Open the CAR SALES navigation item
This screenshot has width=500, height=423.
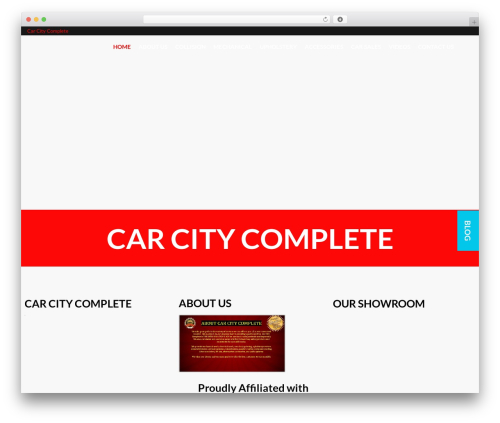(366, 47)
